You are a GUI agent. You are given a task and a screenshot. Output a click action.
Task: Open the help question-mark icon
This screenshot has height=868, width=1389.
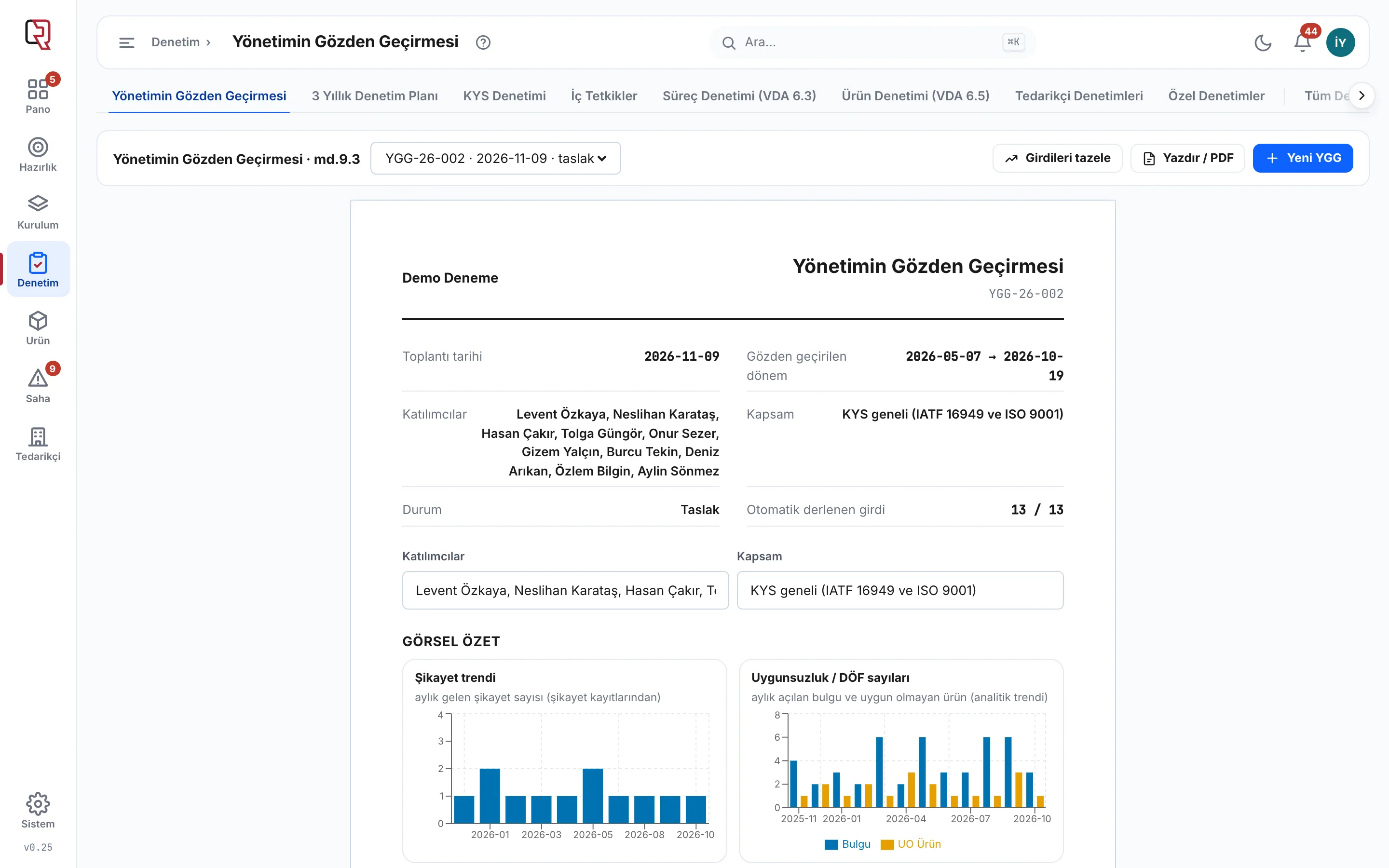pos(483,42)
